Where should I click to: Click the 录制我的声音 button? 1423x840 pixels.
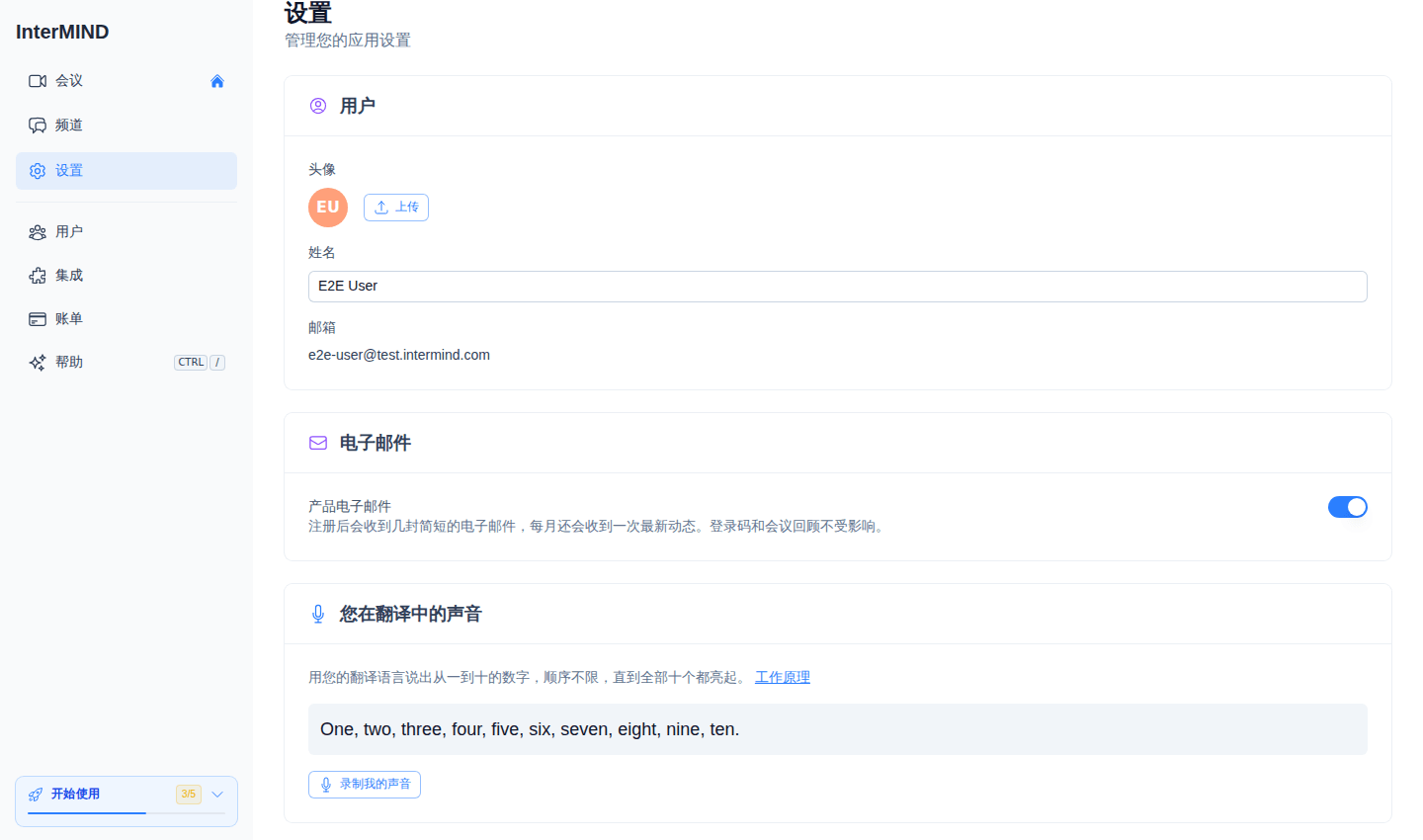365,785
